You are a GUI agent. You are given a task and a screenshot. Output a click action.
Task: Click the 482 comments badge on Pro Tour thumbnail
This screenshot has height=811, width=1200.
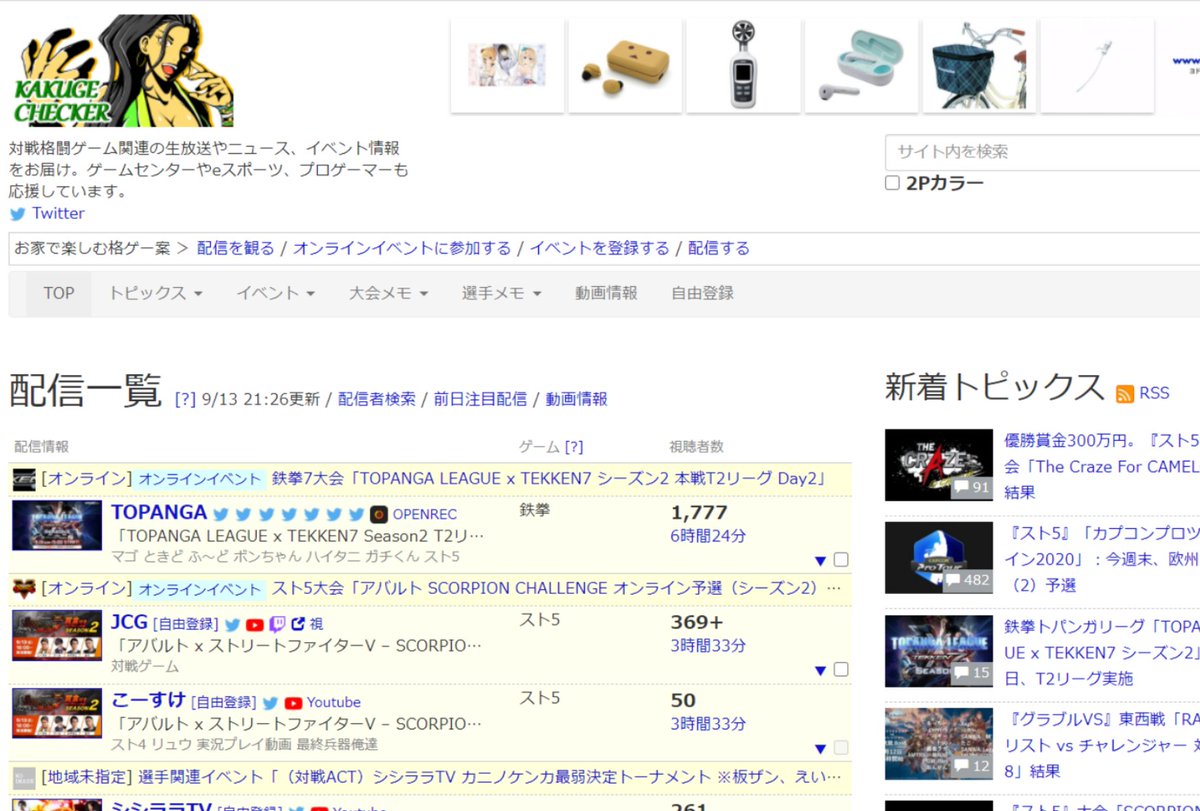point(966,580)
